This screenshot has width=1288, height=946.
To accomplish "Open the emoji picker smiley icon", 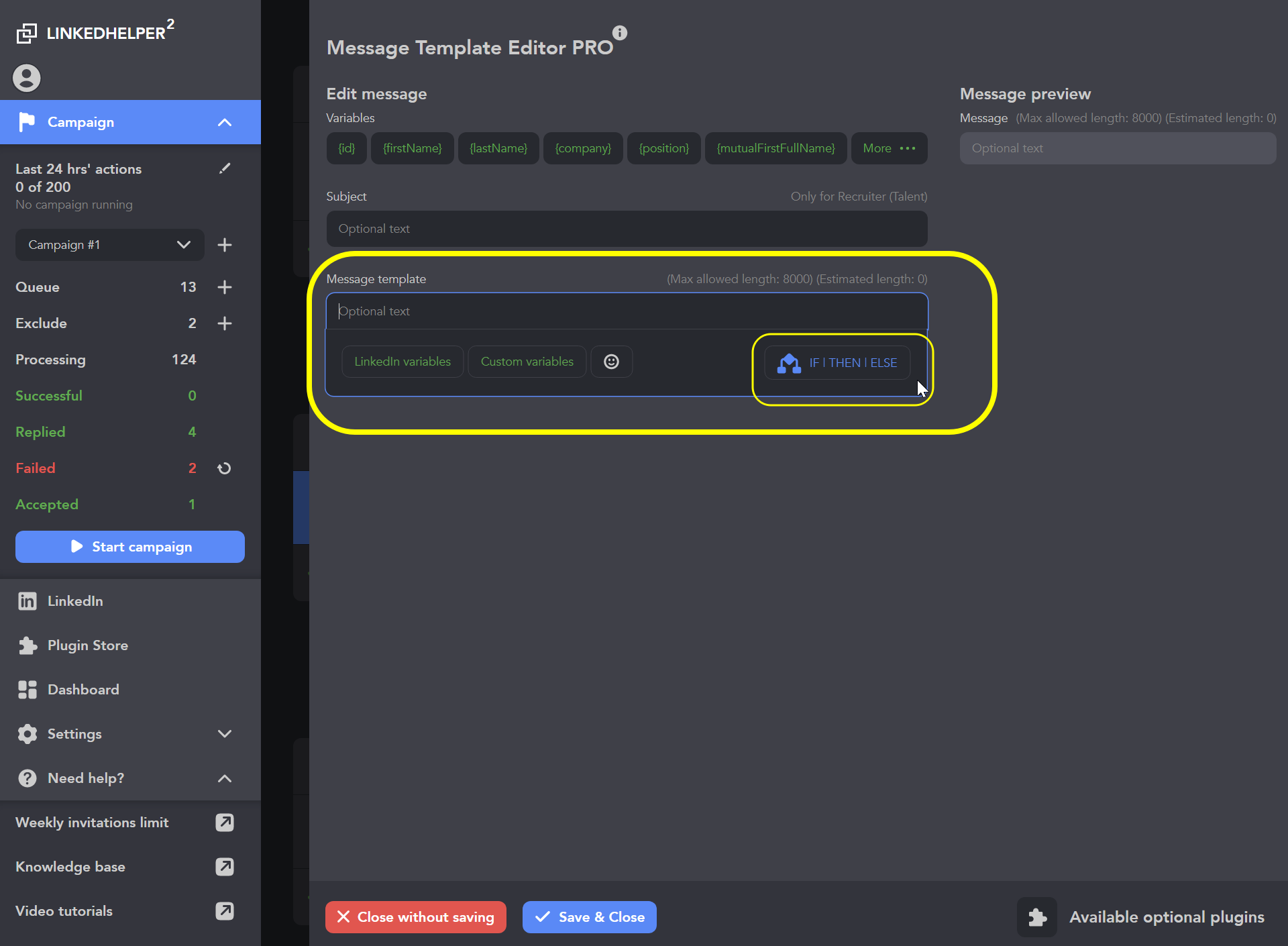I will (612, 362).
